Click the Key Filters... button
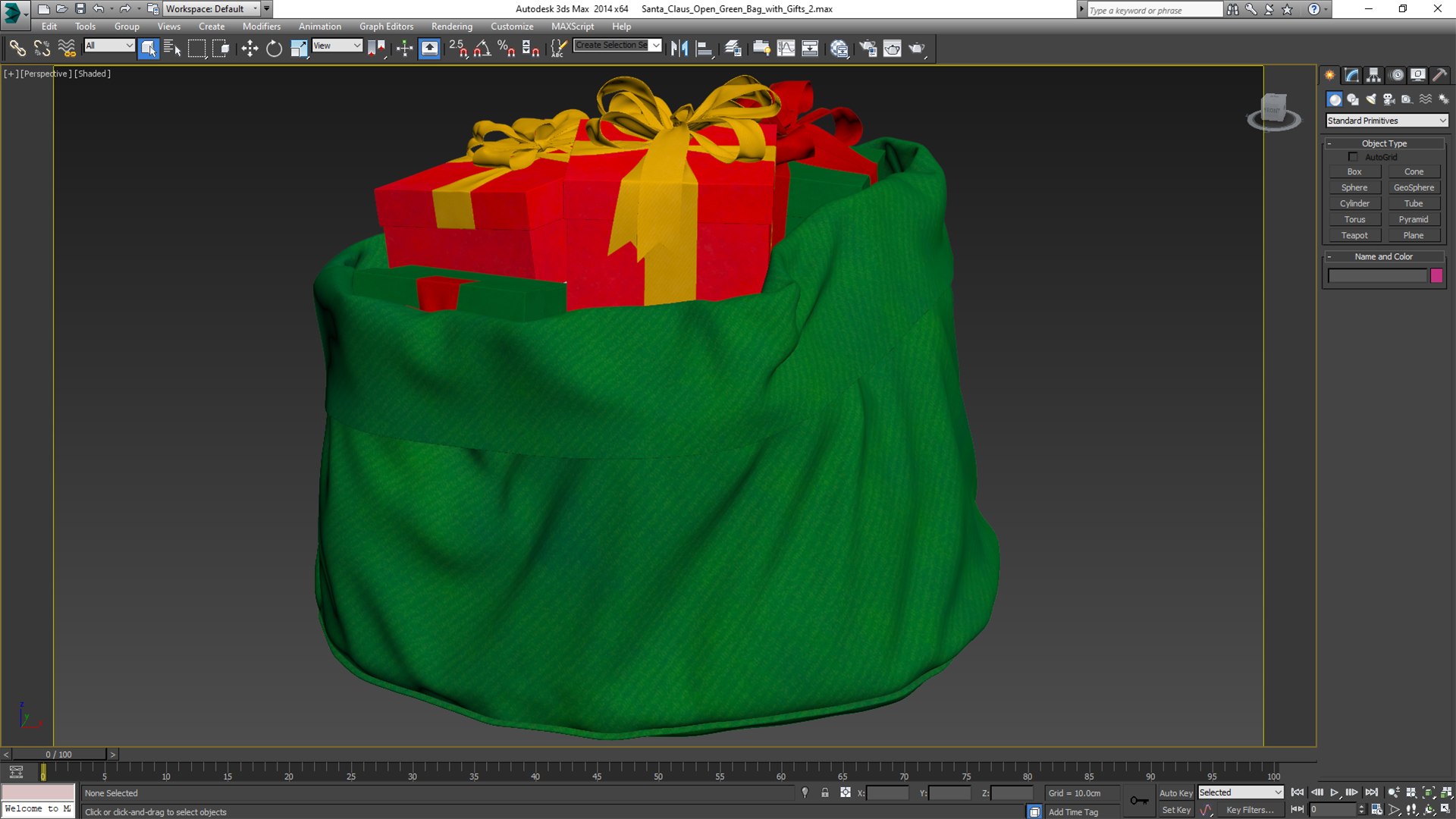The image size is (1456, 819). pos(1250,810)
